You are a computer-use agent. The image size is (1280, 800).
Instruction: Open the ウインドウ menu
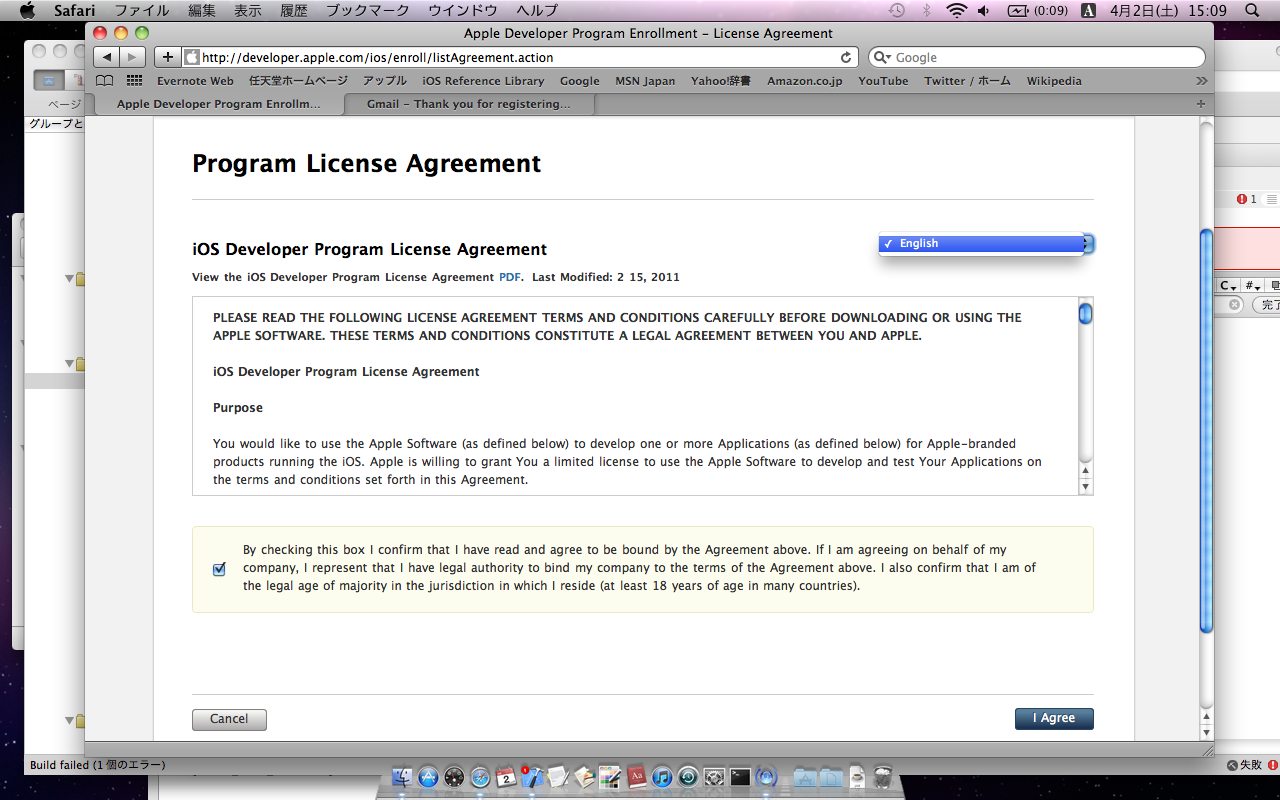463,10
